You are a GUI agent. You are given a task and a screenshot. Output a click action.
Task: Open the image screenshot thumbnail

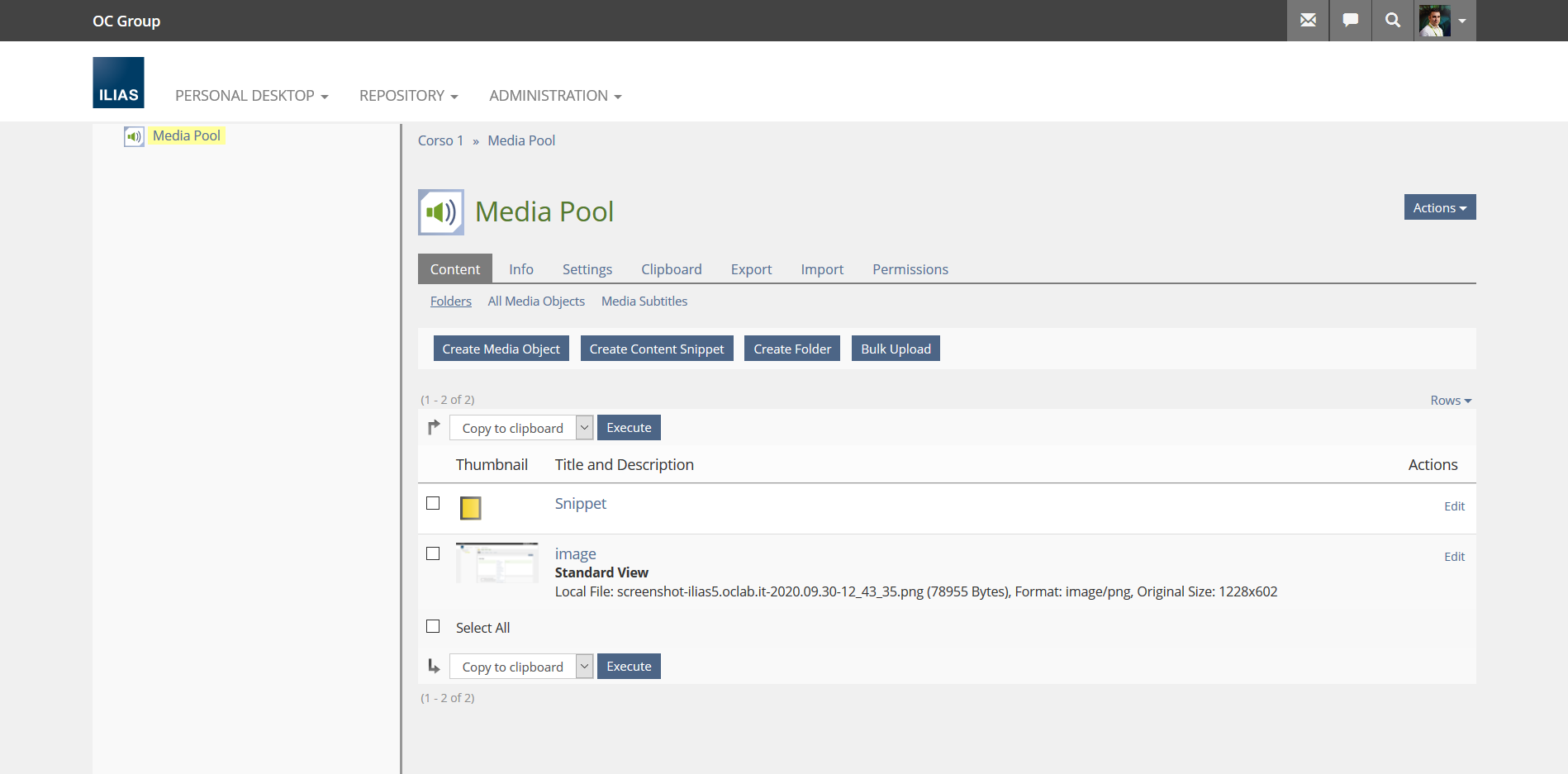497,563
